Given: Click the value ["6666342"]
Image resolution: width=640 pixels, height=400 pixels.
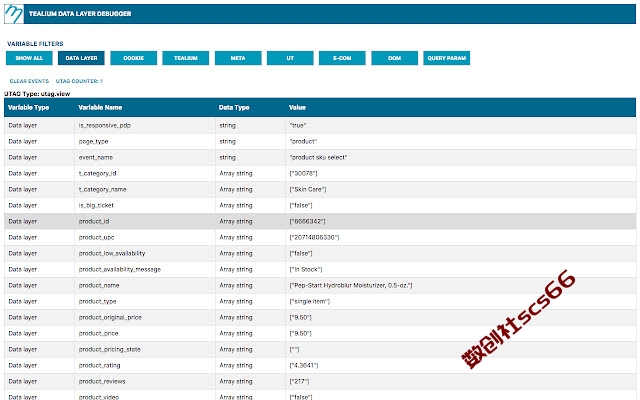Looking at the screenshot, I should [x=307, y=221].
